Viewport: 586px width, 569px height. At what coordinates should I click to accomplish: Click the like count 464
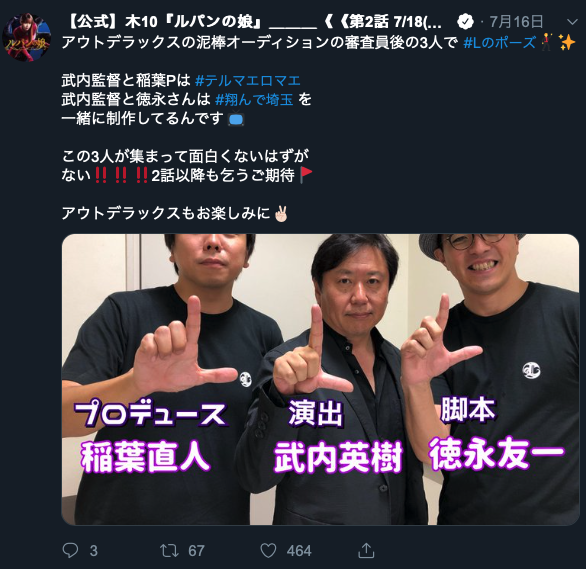(x=299, y=551)
